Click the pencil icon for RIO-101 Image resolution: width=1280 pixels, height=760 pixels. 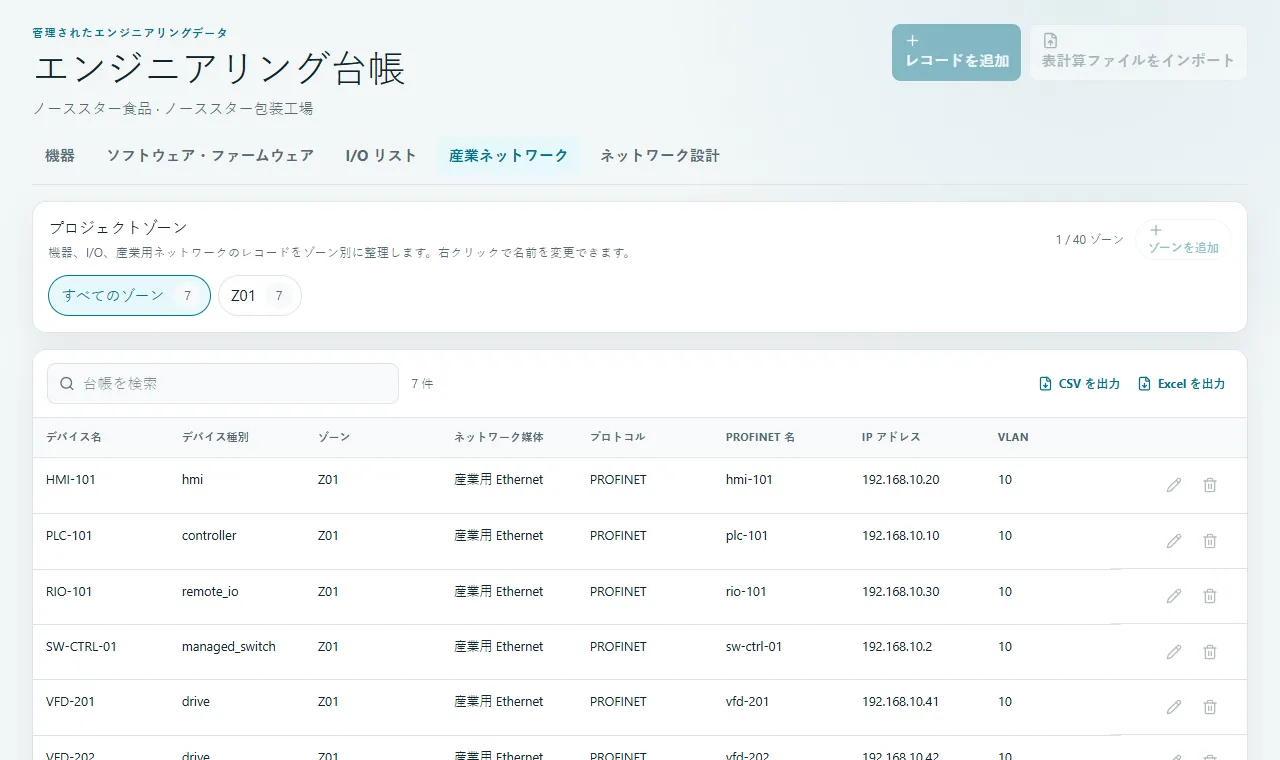1174,596
